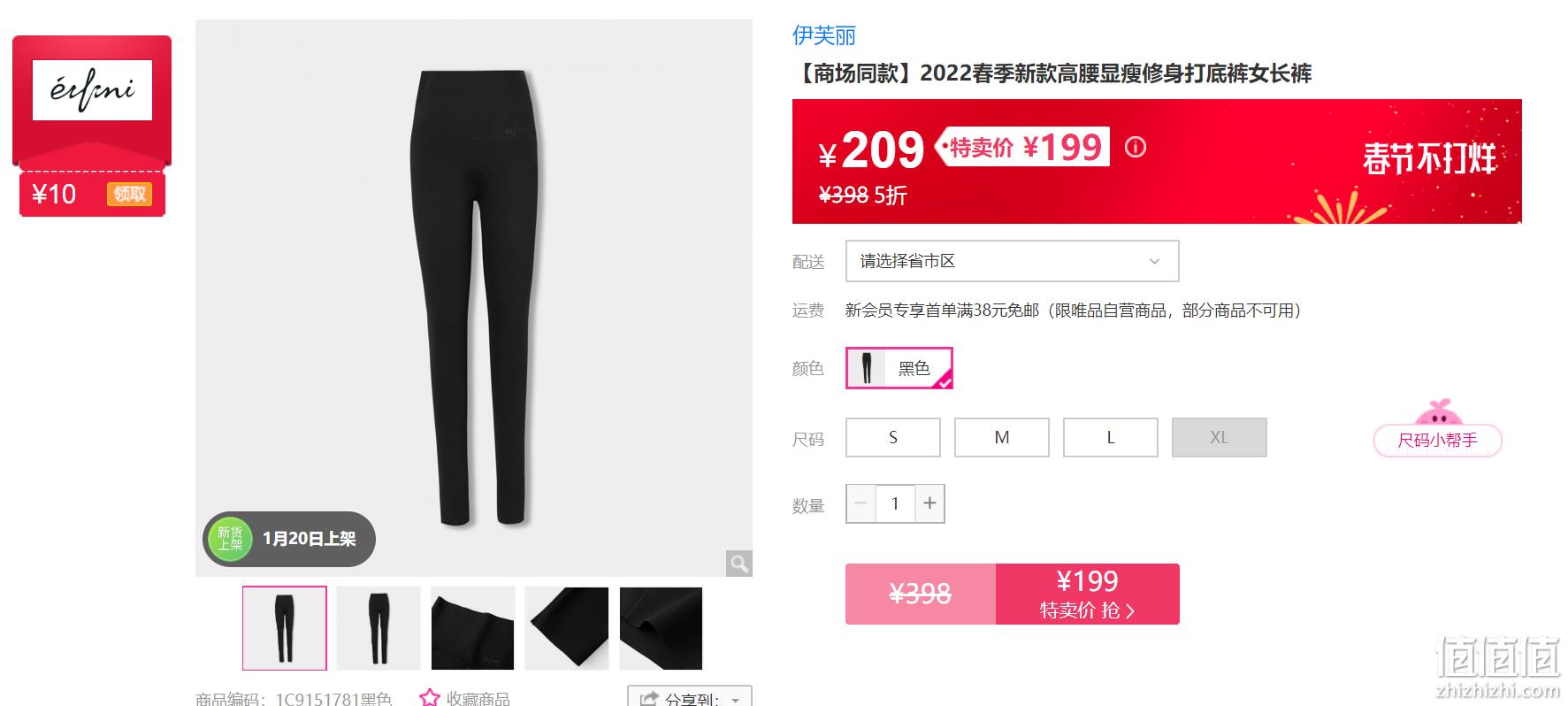
Task: View the waistband close-up thumbnail
Action: point(473,628)
